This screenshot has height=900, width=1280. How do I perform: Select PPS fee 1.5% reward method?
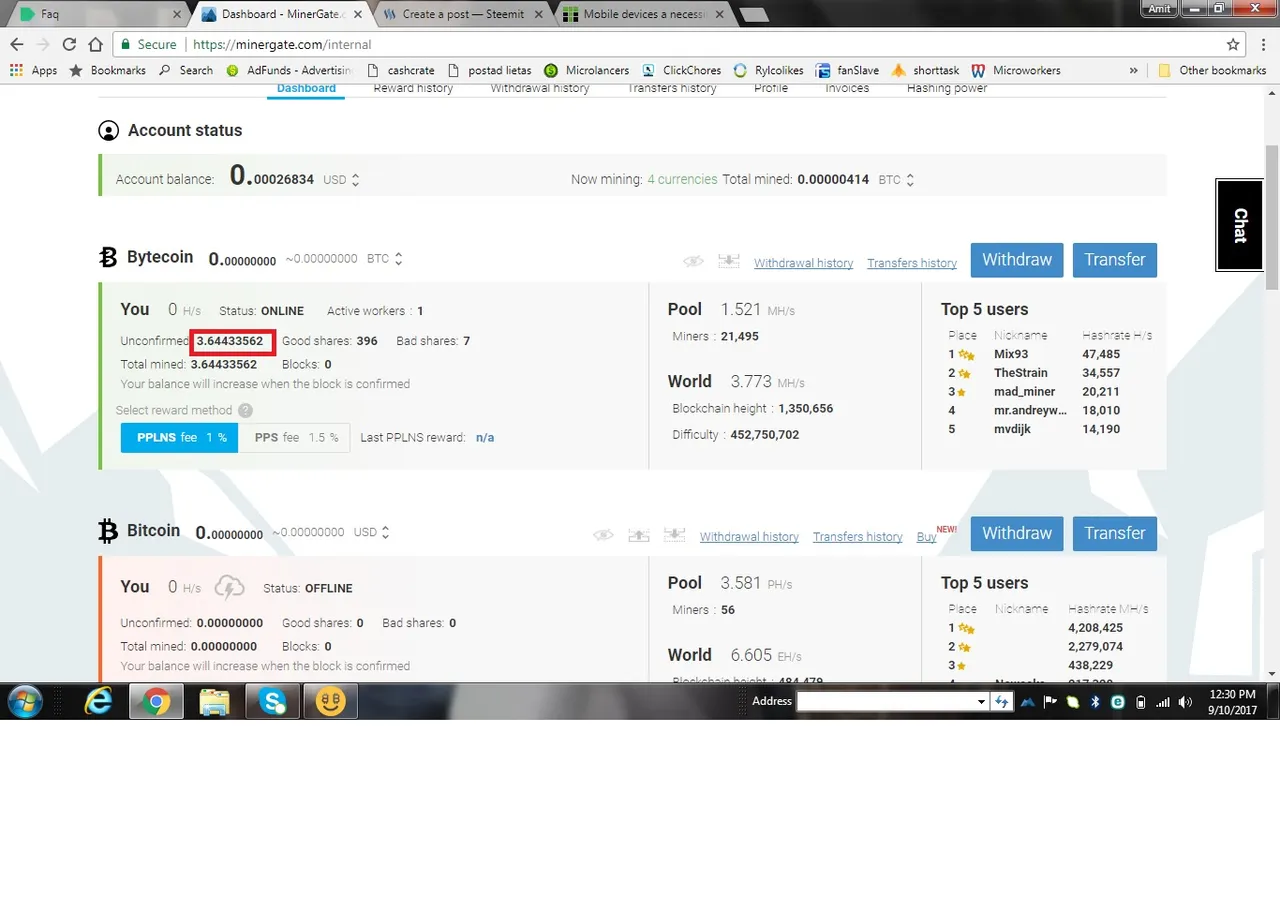295,437
